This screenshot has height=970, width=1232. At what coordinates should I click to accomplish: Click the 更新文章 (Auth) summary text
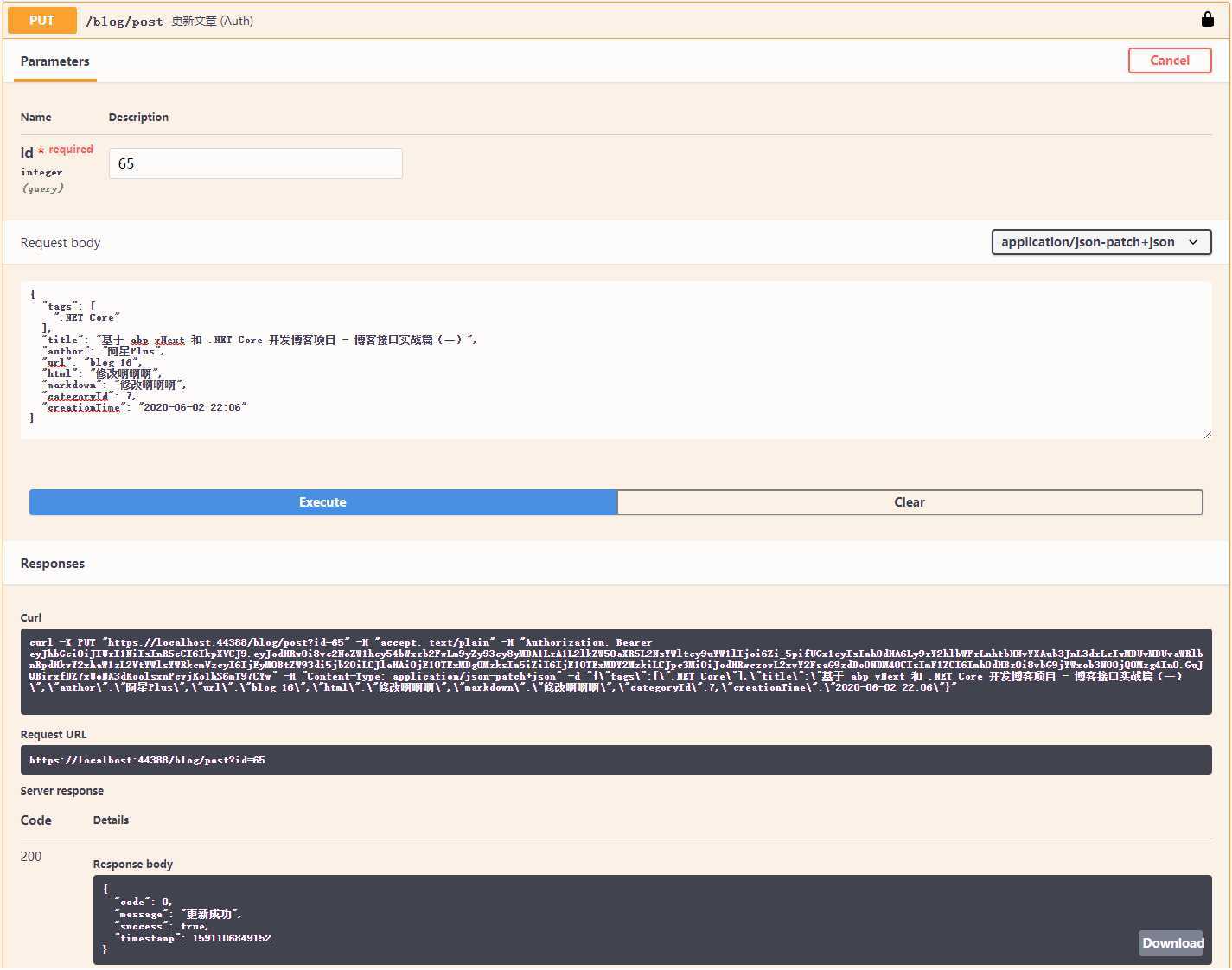(212, 21)
